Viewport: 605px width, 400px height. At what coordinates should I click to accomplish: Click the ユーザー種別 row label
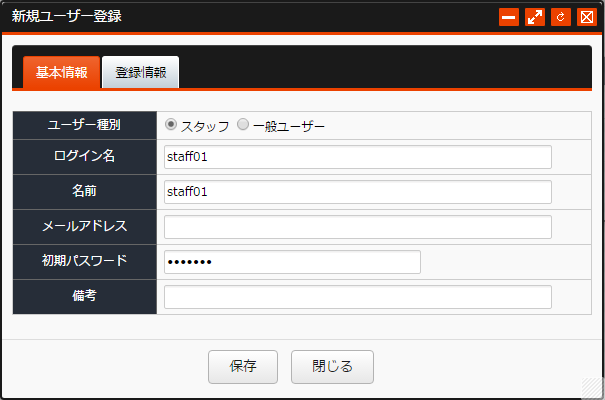coord(84,125)
